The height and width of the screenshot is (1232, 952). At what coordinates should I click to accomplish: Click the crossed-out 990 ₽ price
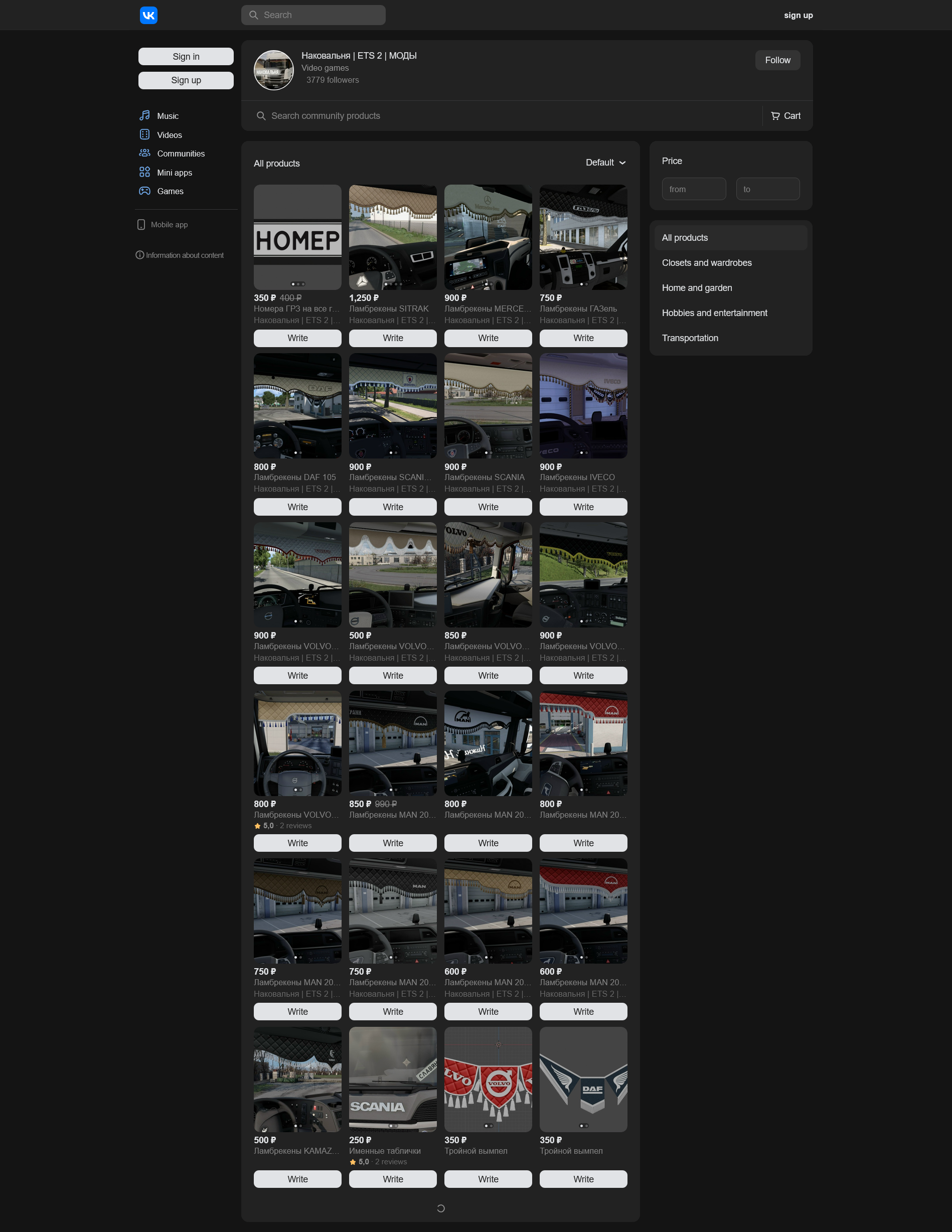coord(386,804)
